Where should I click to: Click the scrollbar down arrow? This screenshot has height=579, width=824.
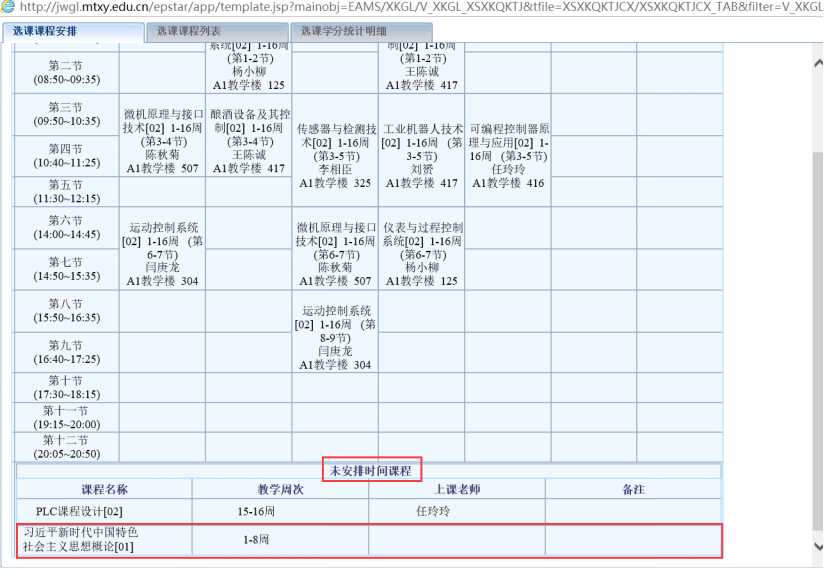(x=816, y=570)
